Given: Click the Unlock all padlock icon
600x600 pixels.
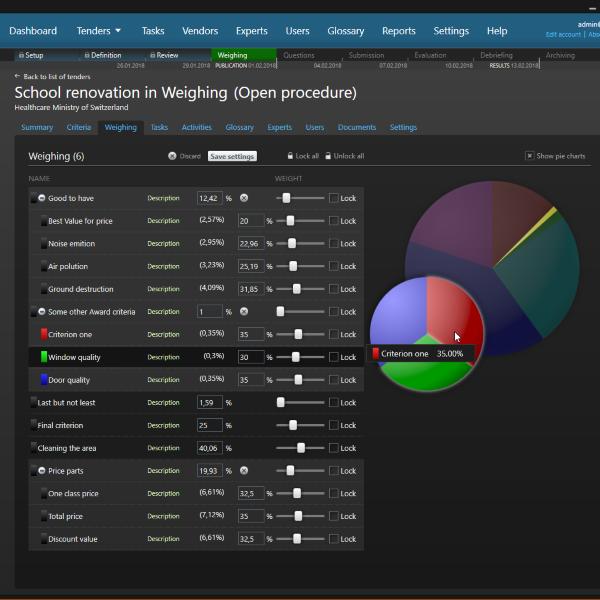Looking at the screenshot, I should click(x=327, y=157).
